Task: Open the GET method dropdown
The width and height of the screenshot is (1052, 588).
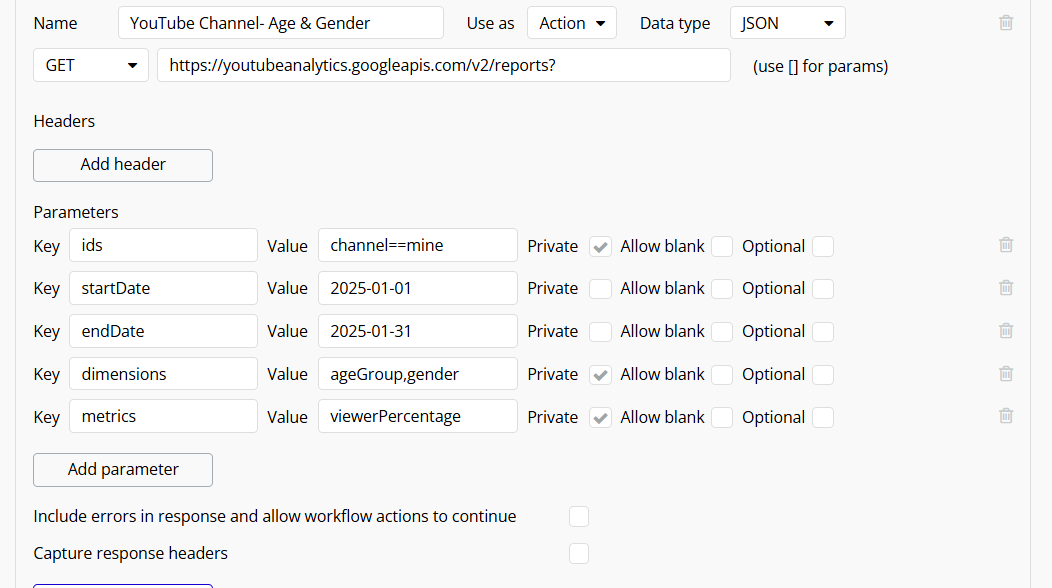Action: pos(91,65)
